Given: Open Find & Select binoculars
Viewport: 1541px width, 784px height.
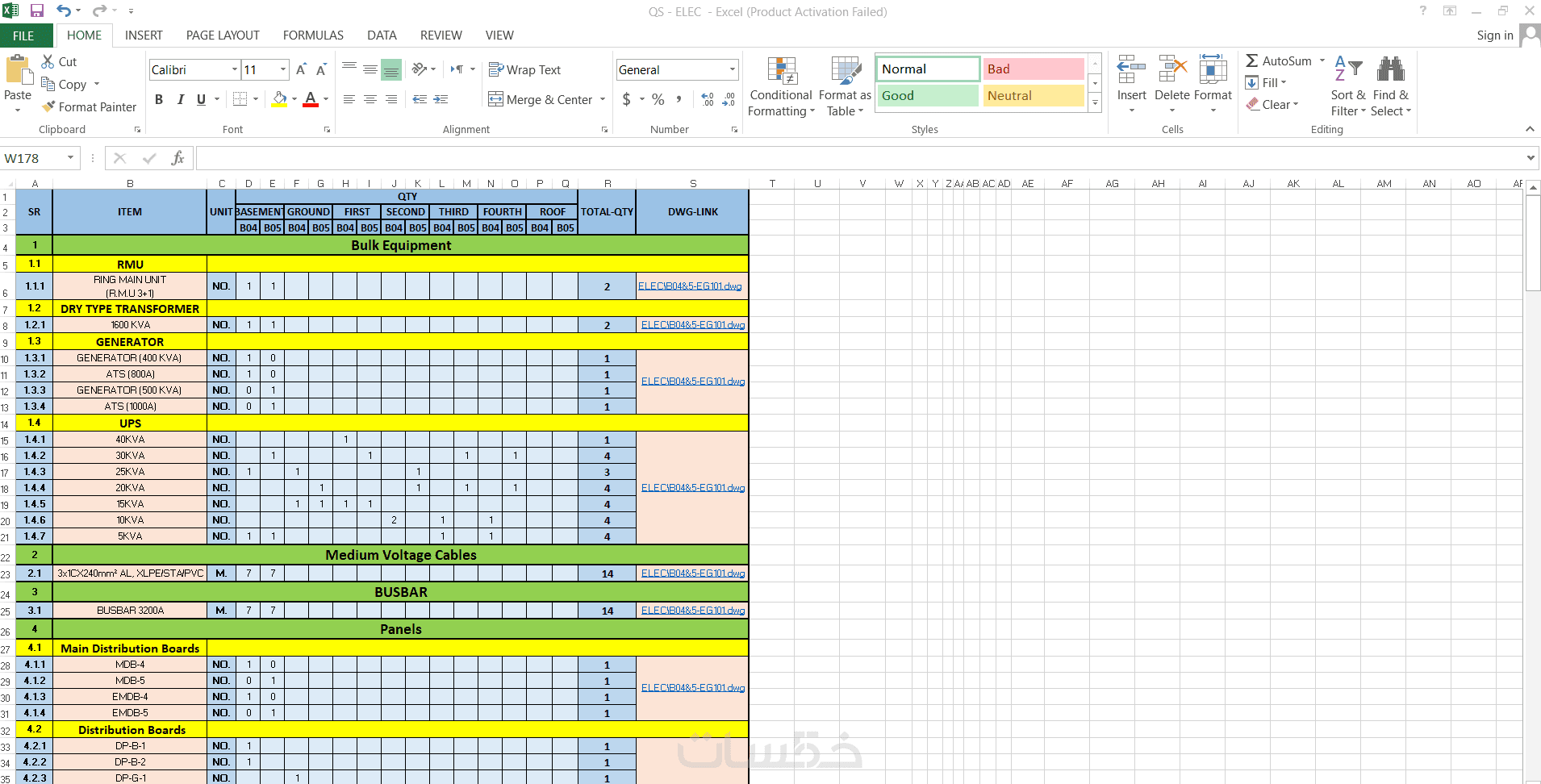Looking at the screenshot, I should click(1390, 86).
